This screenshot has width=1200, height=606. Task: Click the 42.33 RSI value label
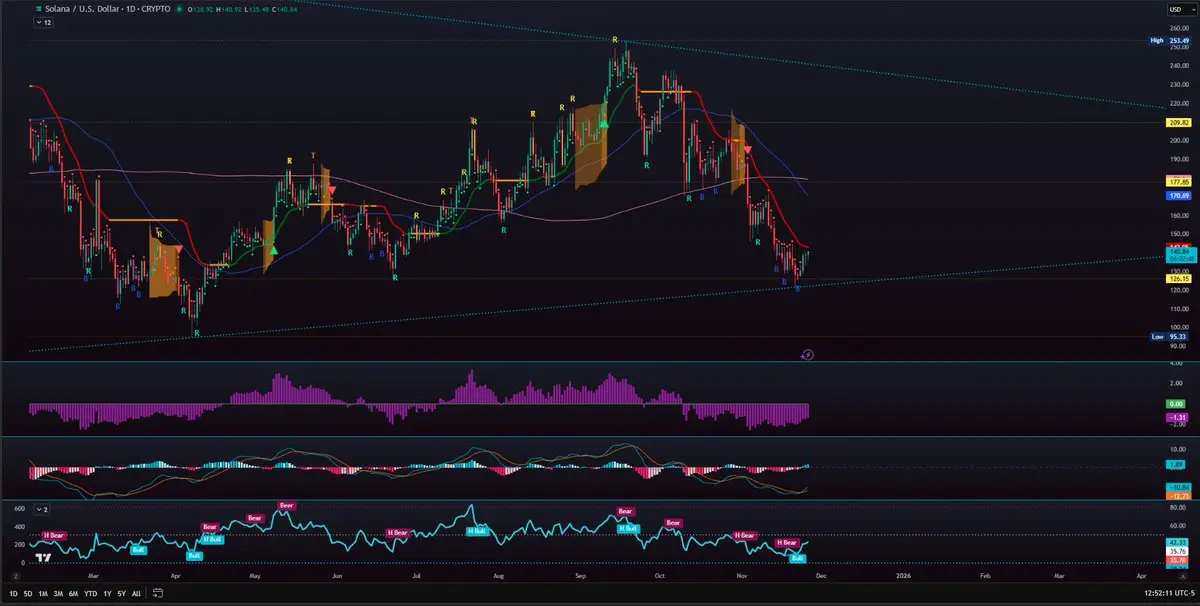[1178, 541]
